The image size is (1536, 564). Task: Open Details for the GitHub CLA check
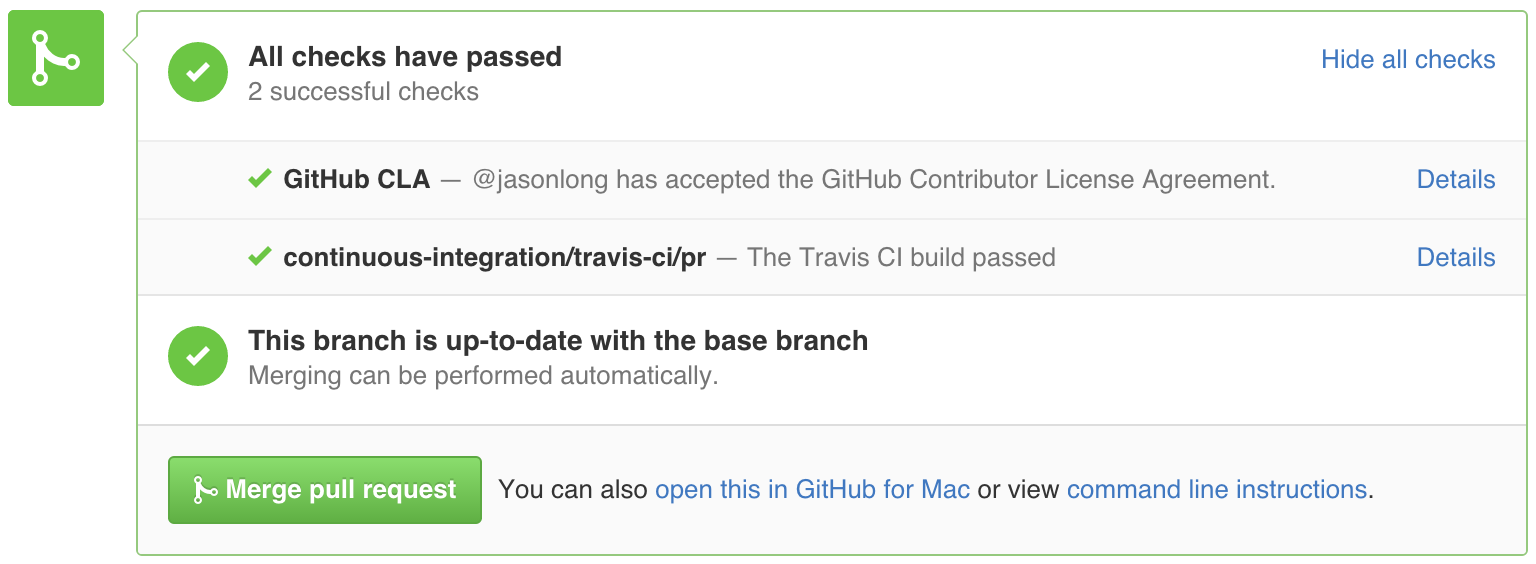pyautogui.click(x=1456, y=179)
